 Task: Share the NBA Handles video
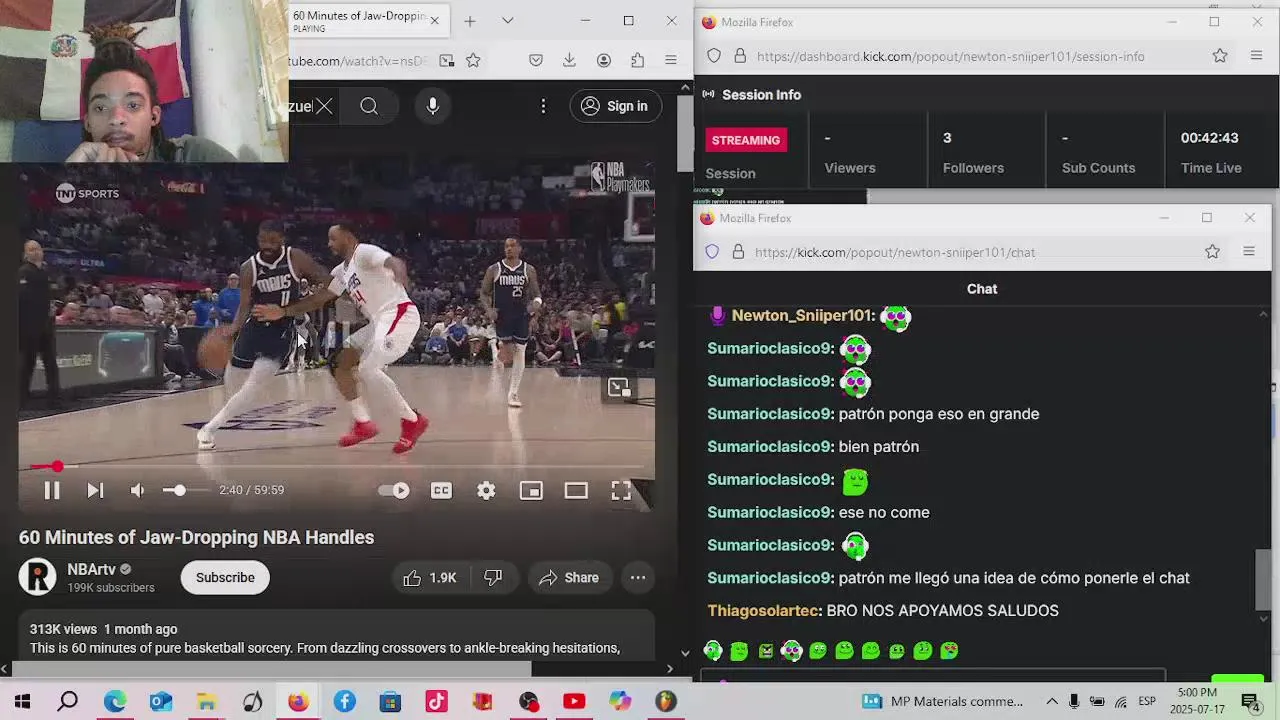(569, 578)
